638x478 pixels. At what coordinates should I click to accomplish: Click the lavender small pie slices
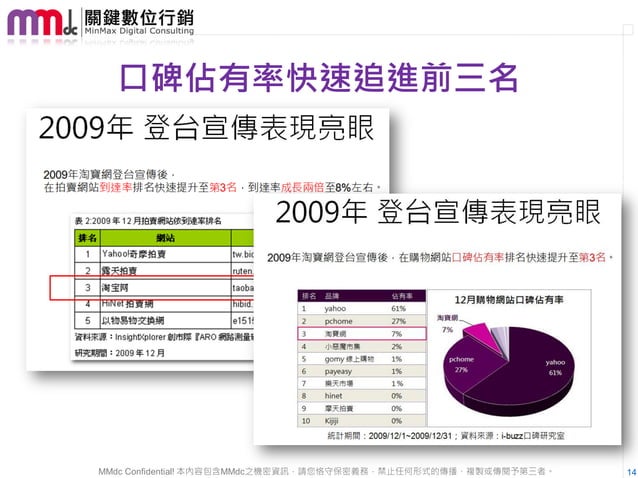pyautogui.click(x=501, y=340)
